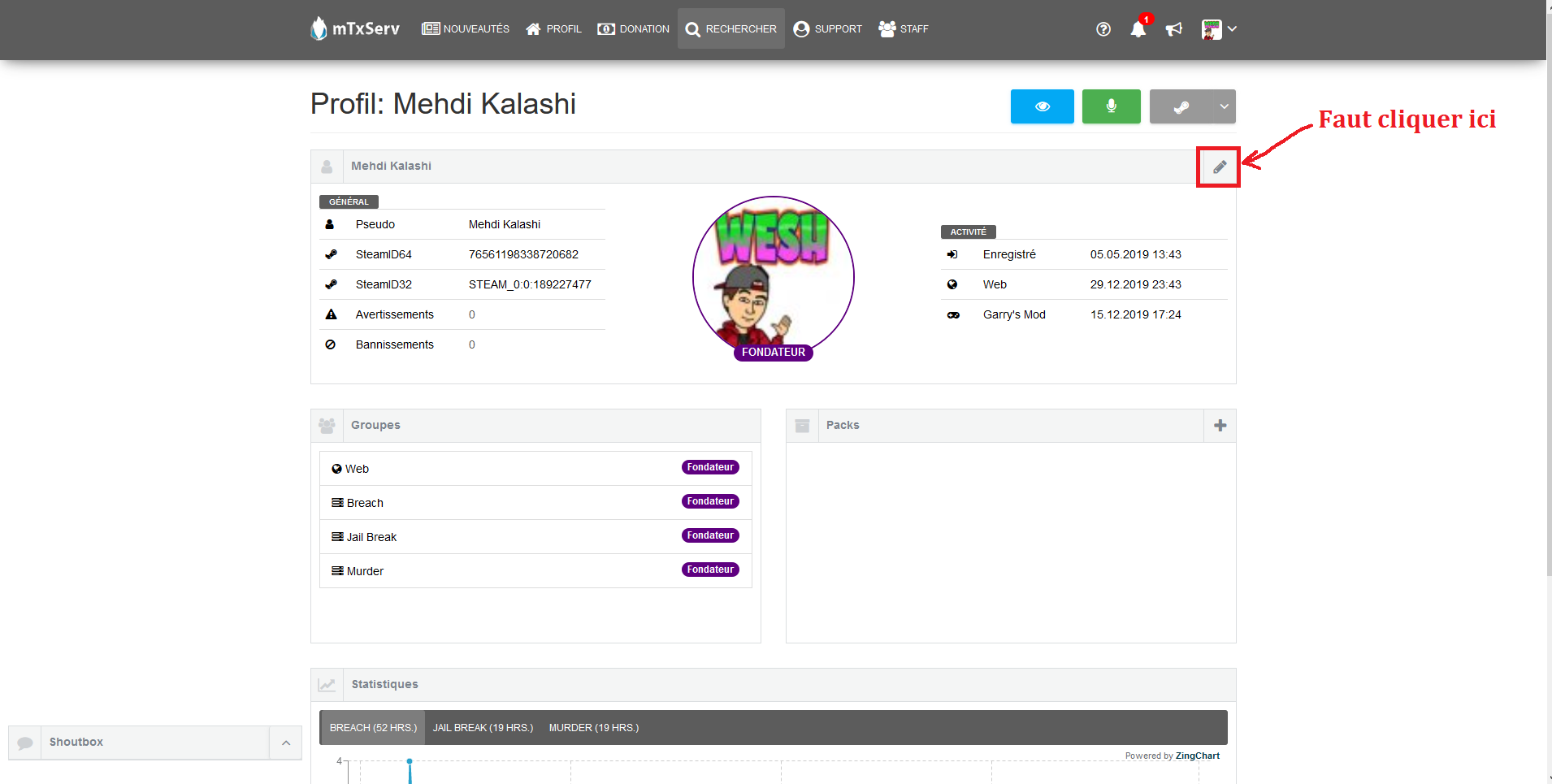Click the Shoutbox speech bubble icon
Screen dimensions: 1552x784
point(25,743)
